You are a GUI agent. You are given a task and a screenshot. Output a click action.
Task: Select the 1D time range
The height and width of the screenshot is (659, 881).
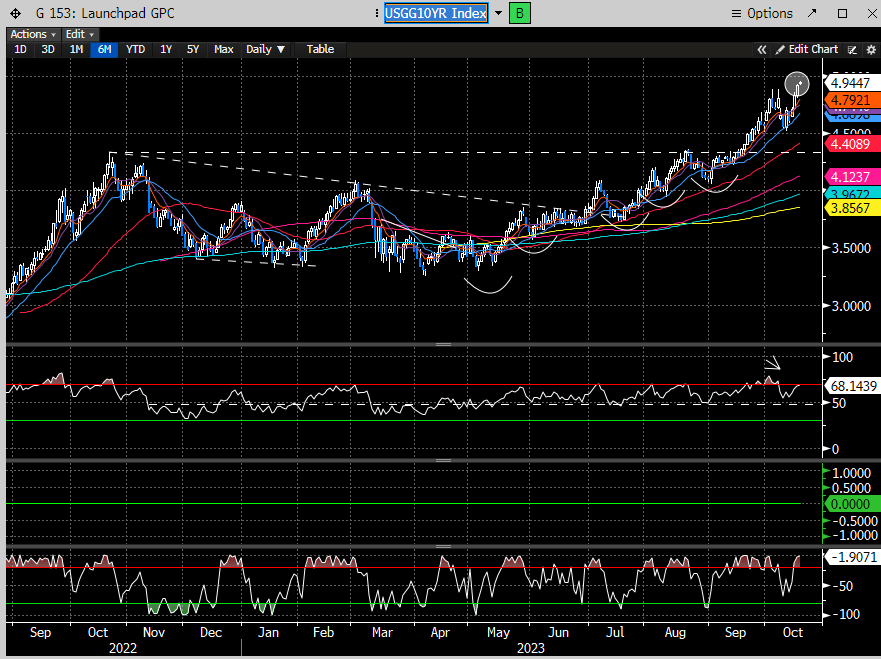[x=20, y=49]
